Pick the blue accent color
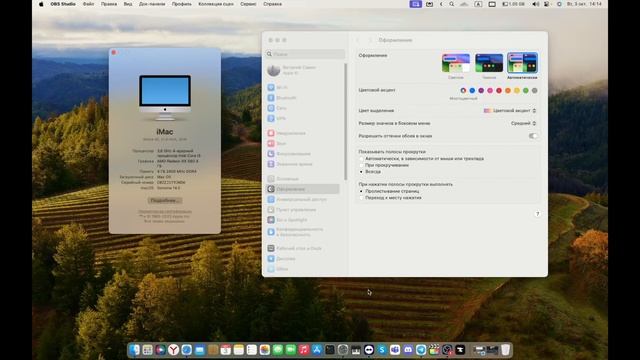640x360 pixels. click(x=472, y=91)
